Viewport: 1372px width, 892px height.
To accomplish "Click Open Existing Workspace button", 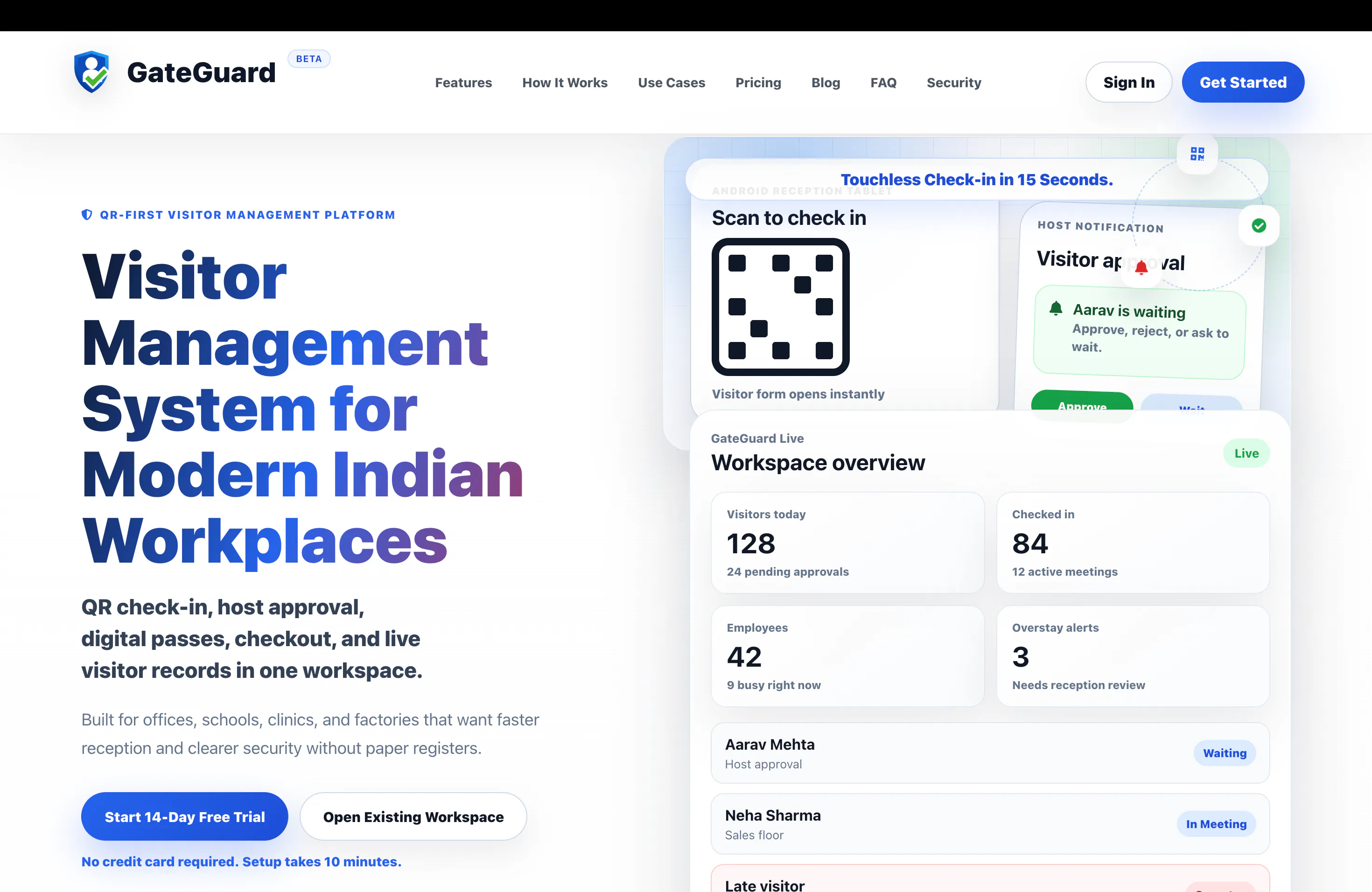I will click(x=413, y=816).
